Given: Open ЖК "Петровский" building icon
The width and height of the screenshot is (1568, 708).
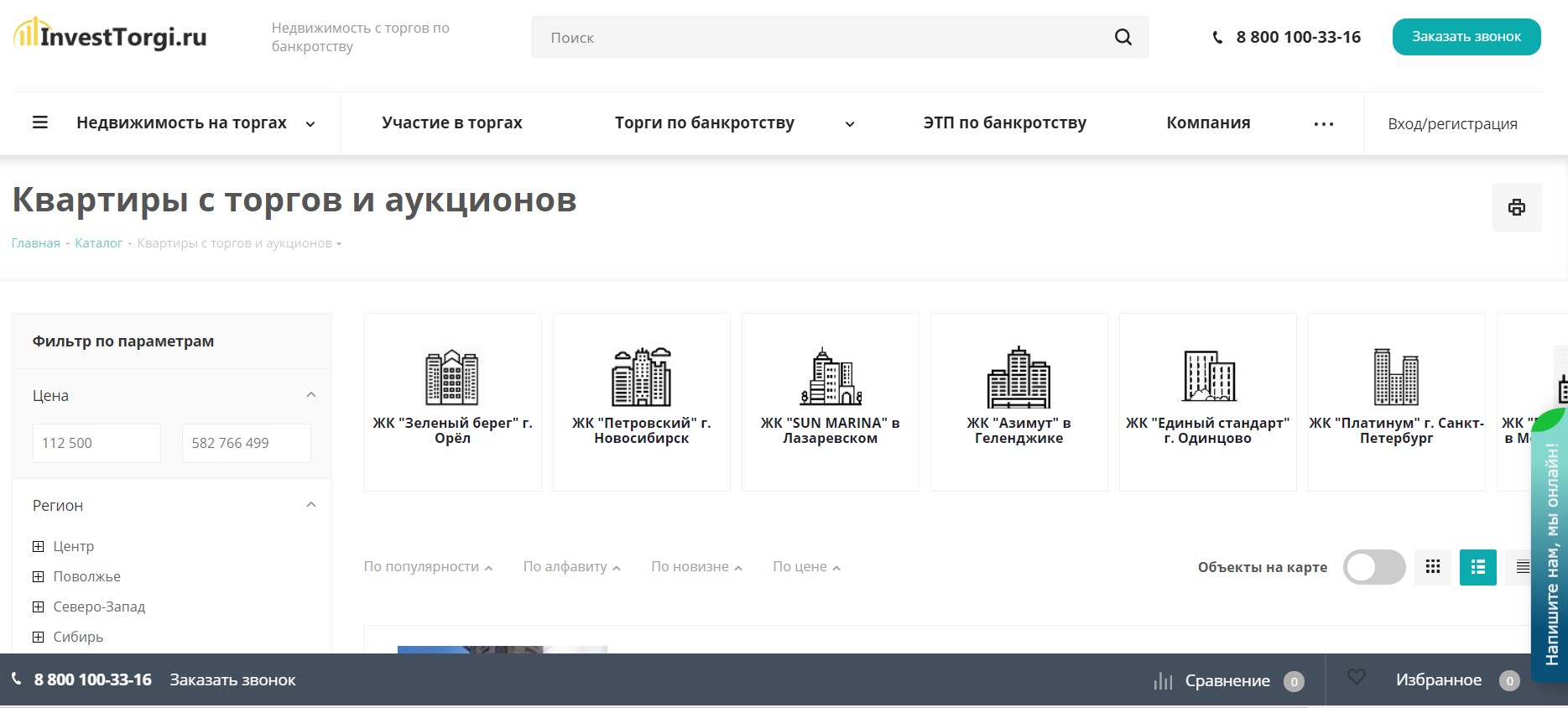Looking at the screenshot, I should (642, 377).
